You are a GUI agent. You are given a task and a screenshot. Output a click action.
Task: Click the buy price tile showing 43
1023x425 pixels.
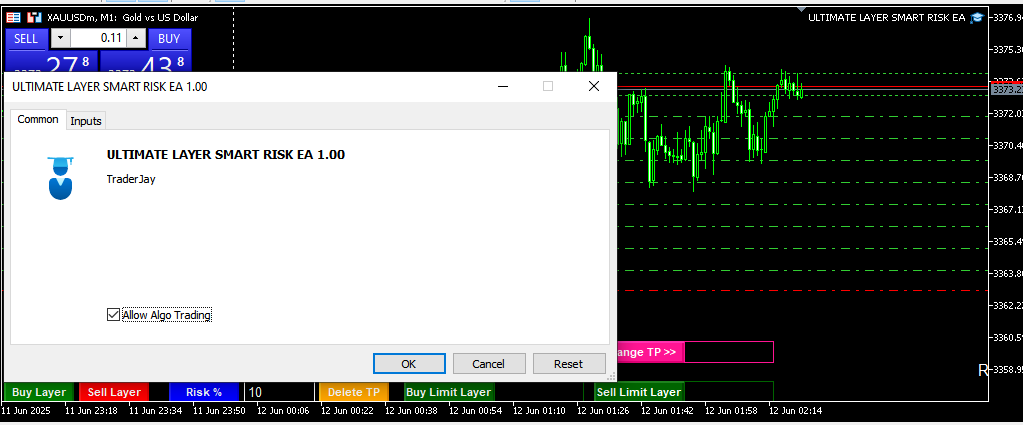145,63
